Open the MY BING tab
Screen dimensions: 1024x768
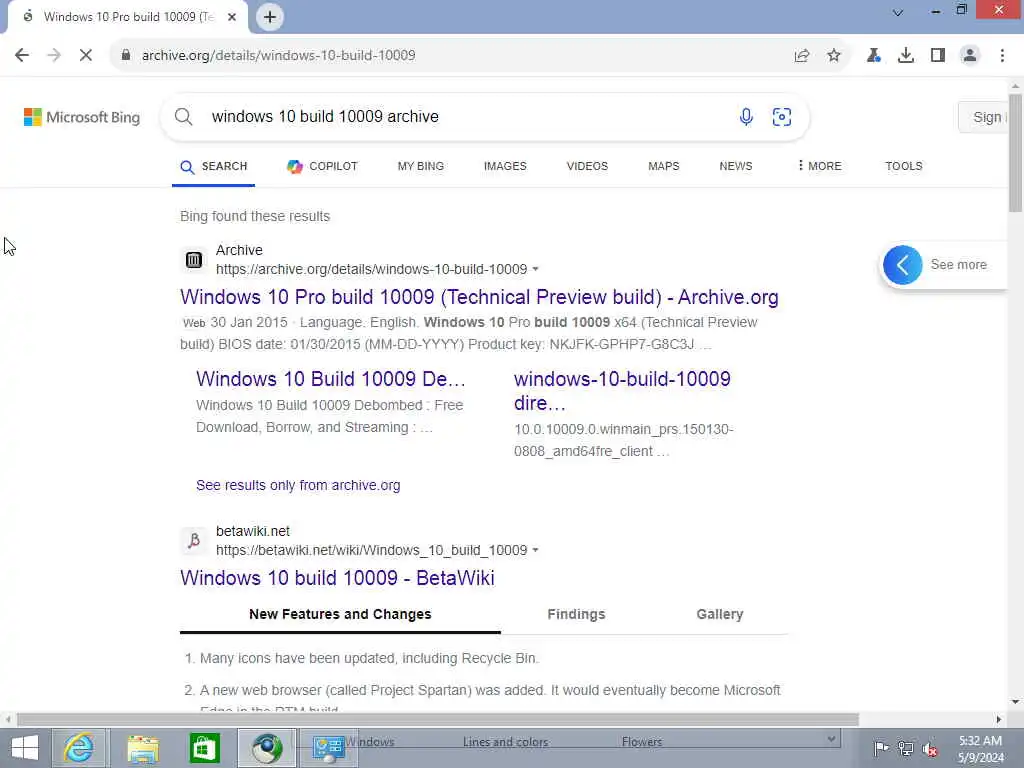click(x=421, y=167)
